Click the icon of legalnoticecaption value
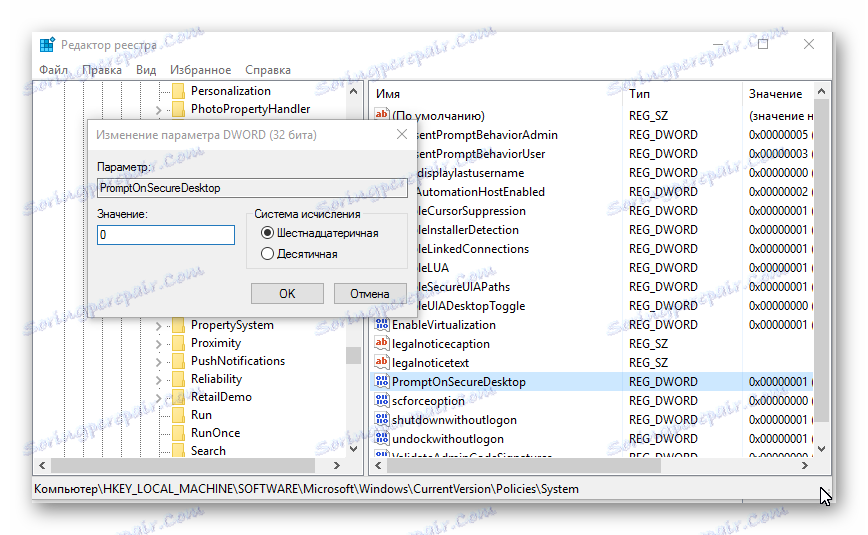Screen dimensions: 868x535 pyautogui.click(x=381, y=343)
